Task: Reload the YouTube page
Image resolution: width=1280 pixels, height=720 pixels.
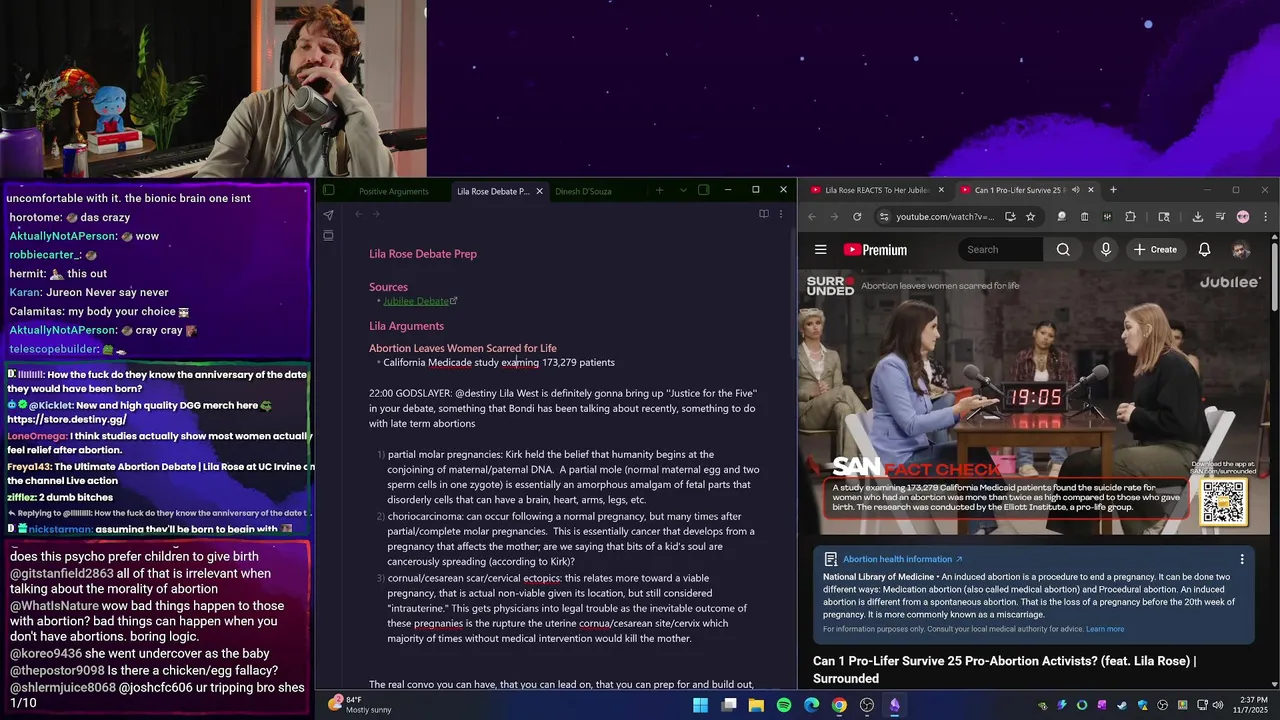Action: [857, 216]
